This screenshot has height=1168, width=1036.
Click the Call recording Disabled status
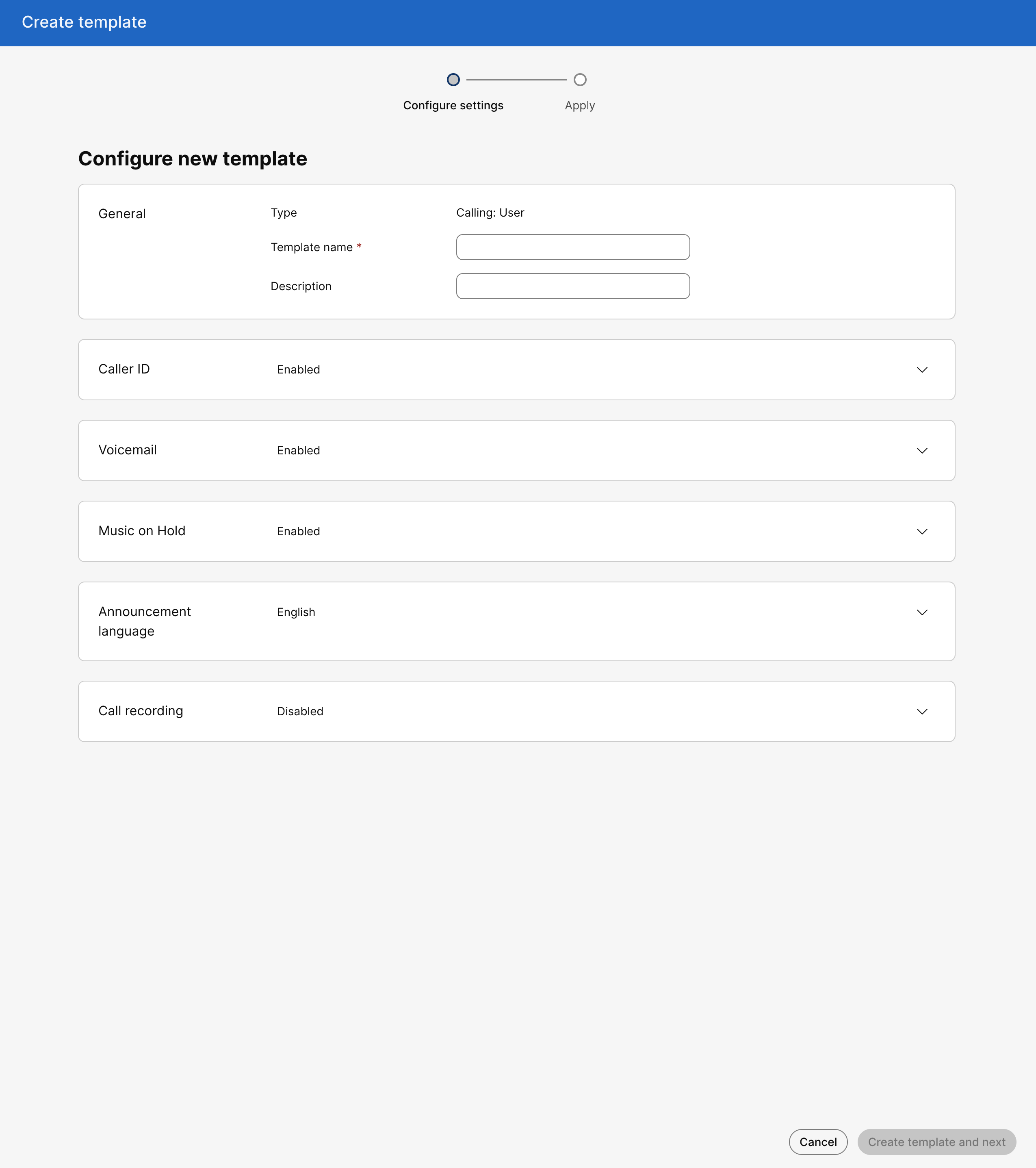[300, 712]
